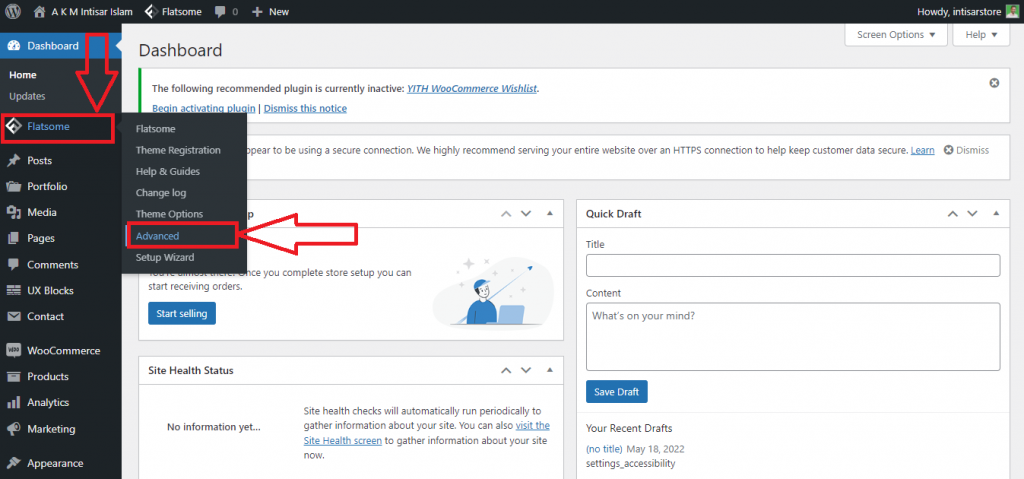
Task: Open 'visit the Site Health screen' link
Action: [x=427, y=433]
